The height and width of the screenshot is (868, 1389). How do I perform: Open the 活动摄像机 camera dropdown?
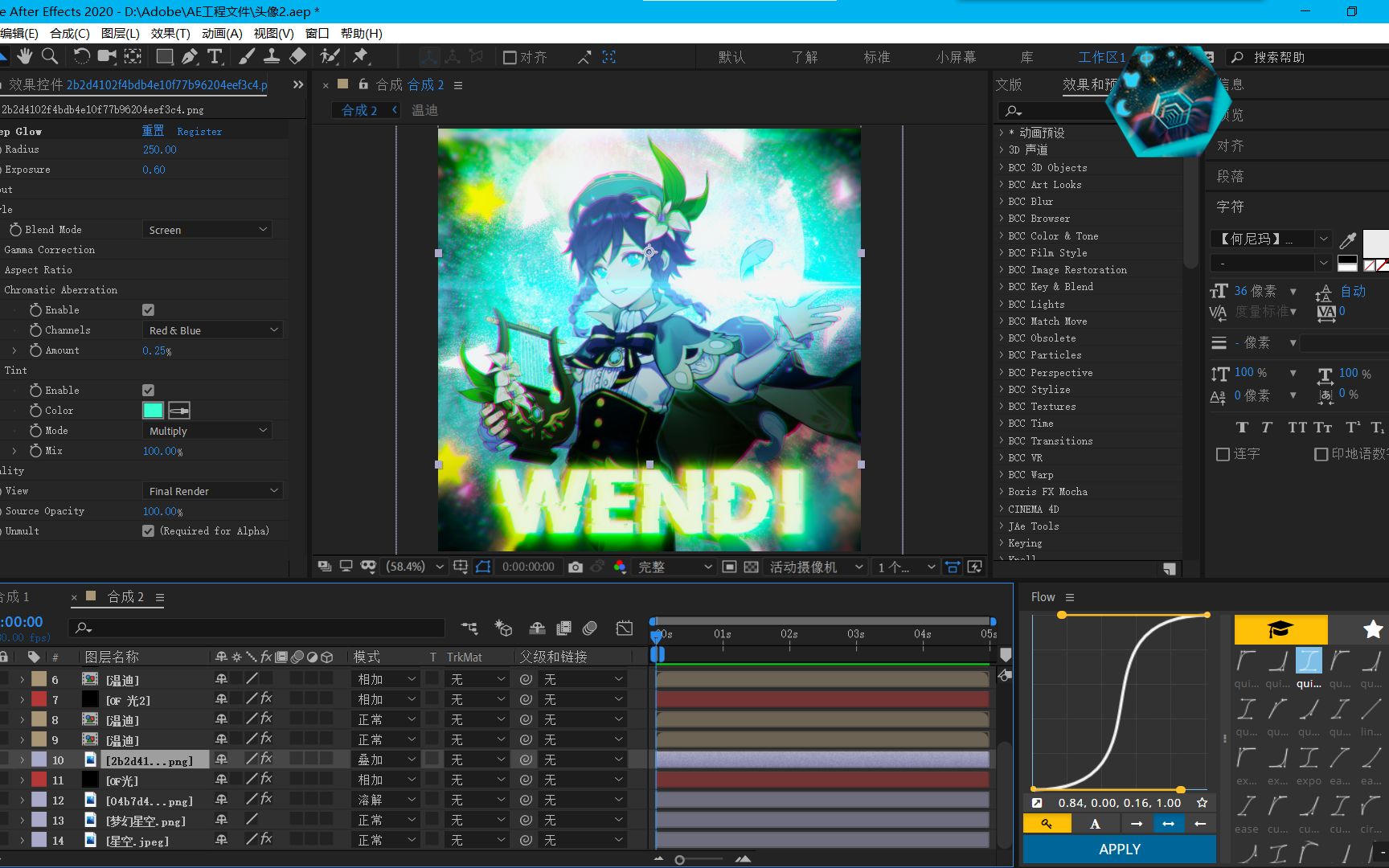tap(815, 567)
